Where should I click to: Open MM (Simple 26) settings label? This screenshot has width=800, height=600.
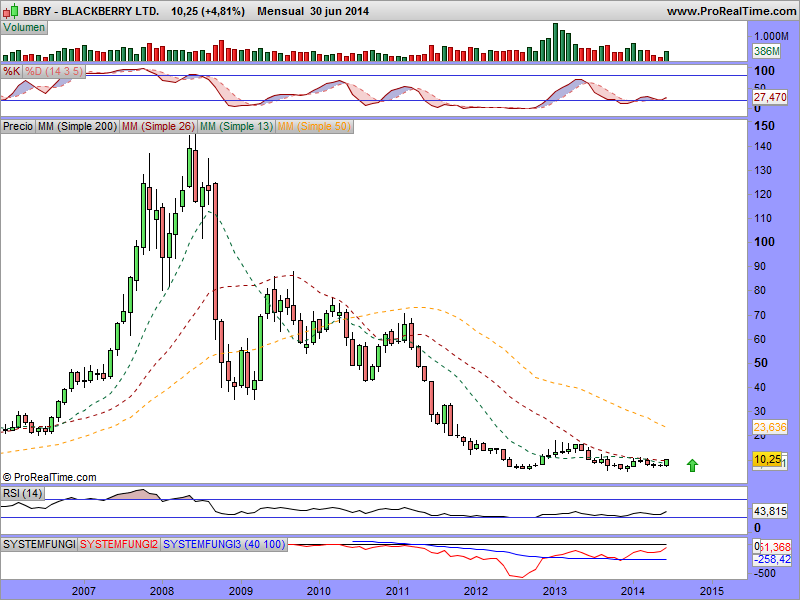click(158, 126)
